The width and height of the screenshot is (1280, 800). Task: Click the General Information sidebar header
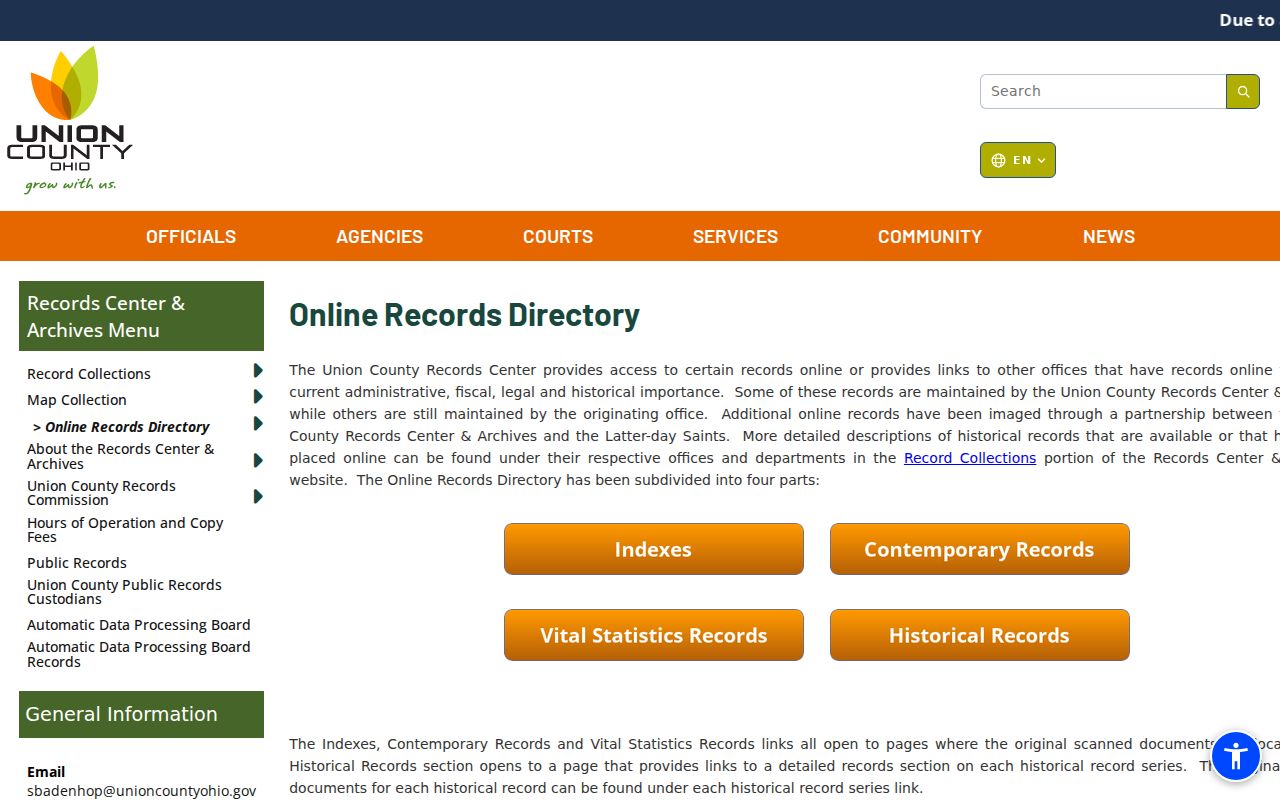[x=141, y=714]
